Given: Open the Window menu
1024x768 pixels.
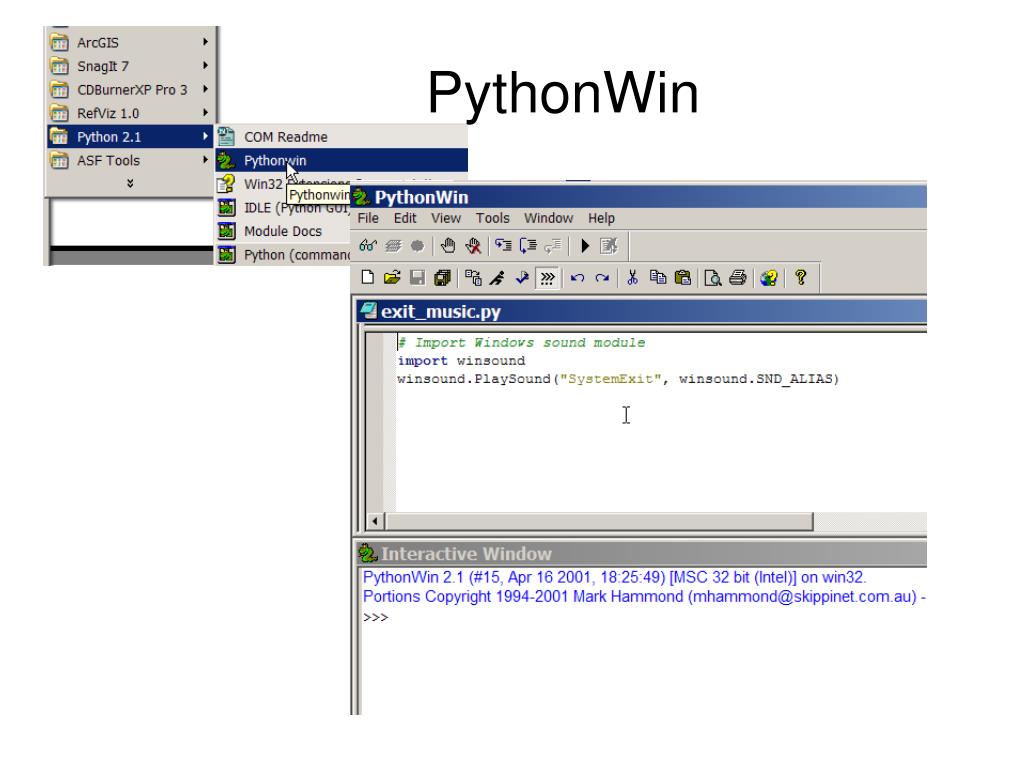Looking at the screenshot, I should pos(549,218).
